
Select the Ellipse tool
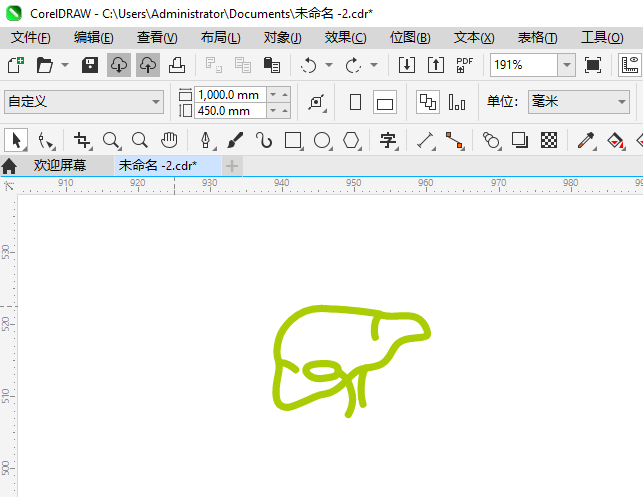click(322, 140)
